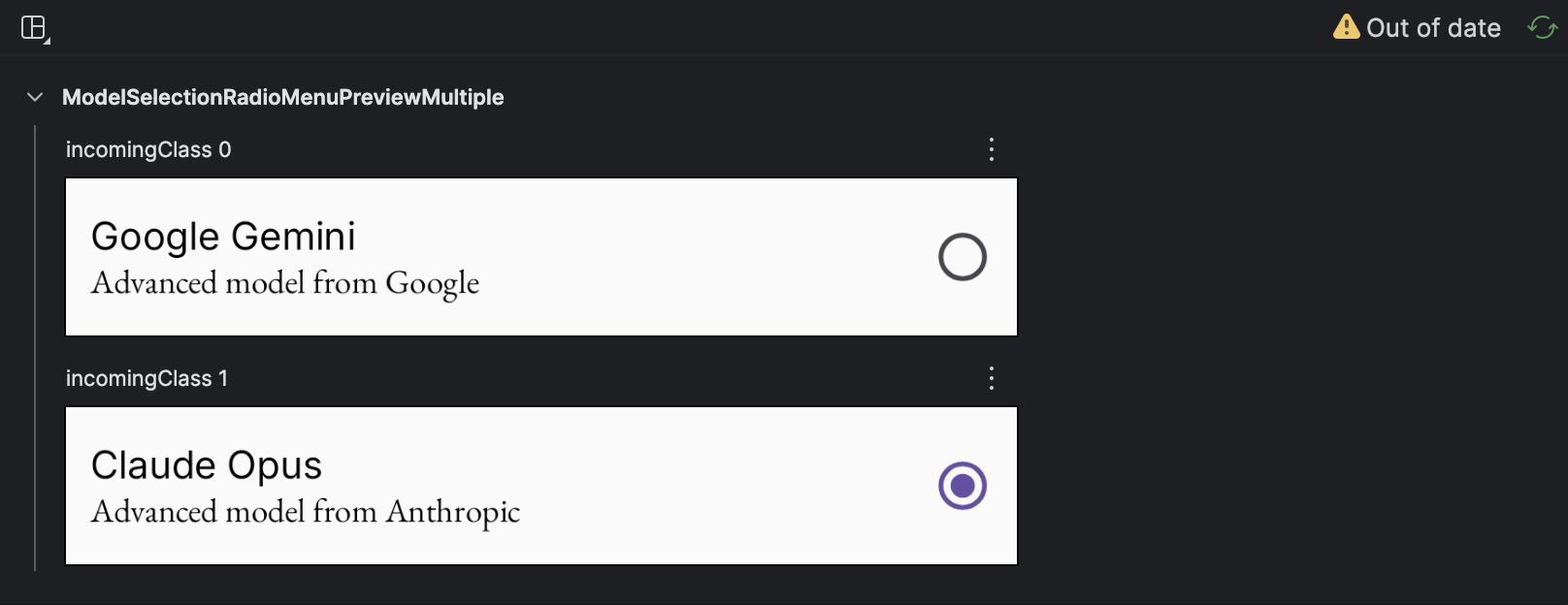The height and width of the screenshot is (605, 1568).
Task: Open three-dot menu for incomingClass 1
Action: point(991,378)
